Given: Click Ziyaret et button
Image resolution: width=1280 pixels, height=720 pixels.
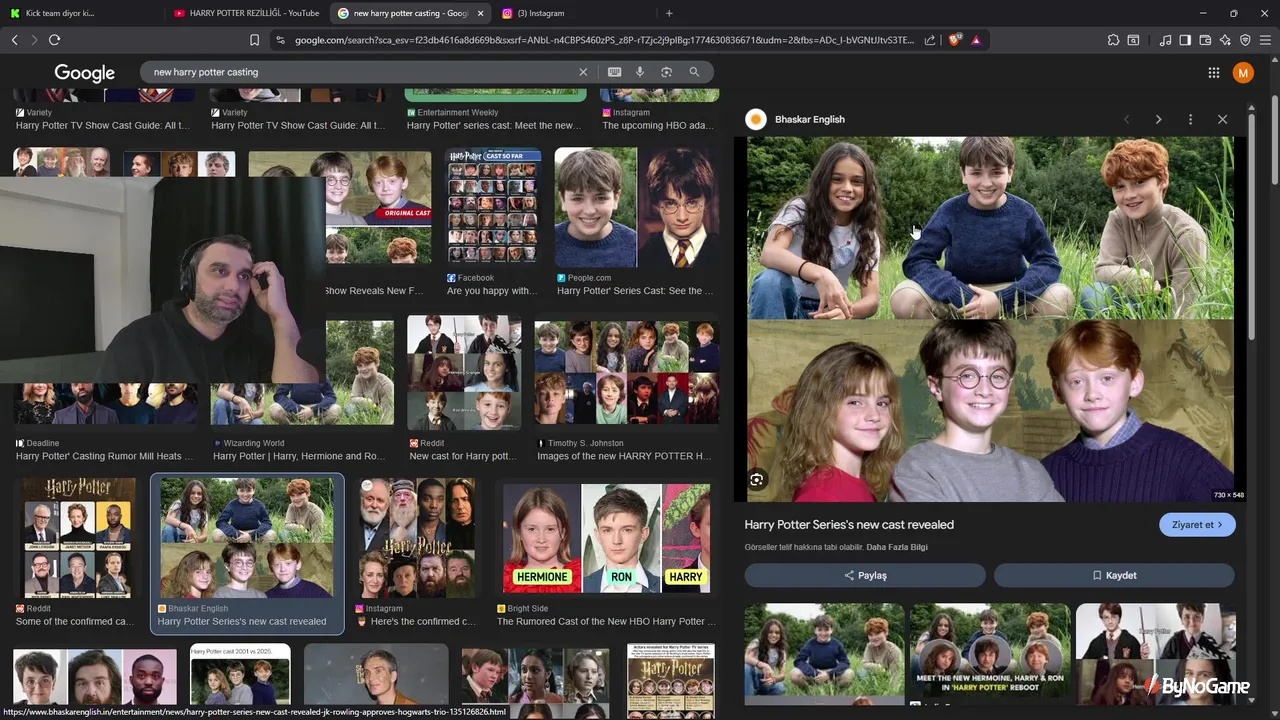Looking at the screenshot, I should coord(1197,525).
